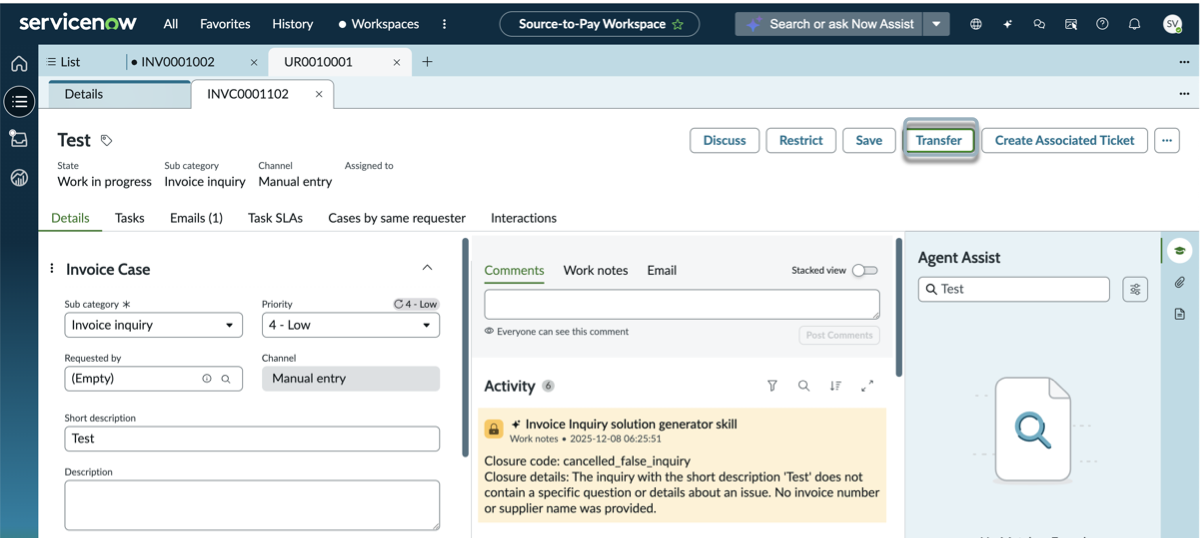Viewport: 1200px width, 538px height.
Task: Open the analytics dashboard sidebar icon
Action: click(x=19, y=178)
